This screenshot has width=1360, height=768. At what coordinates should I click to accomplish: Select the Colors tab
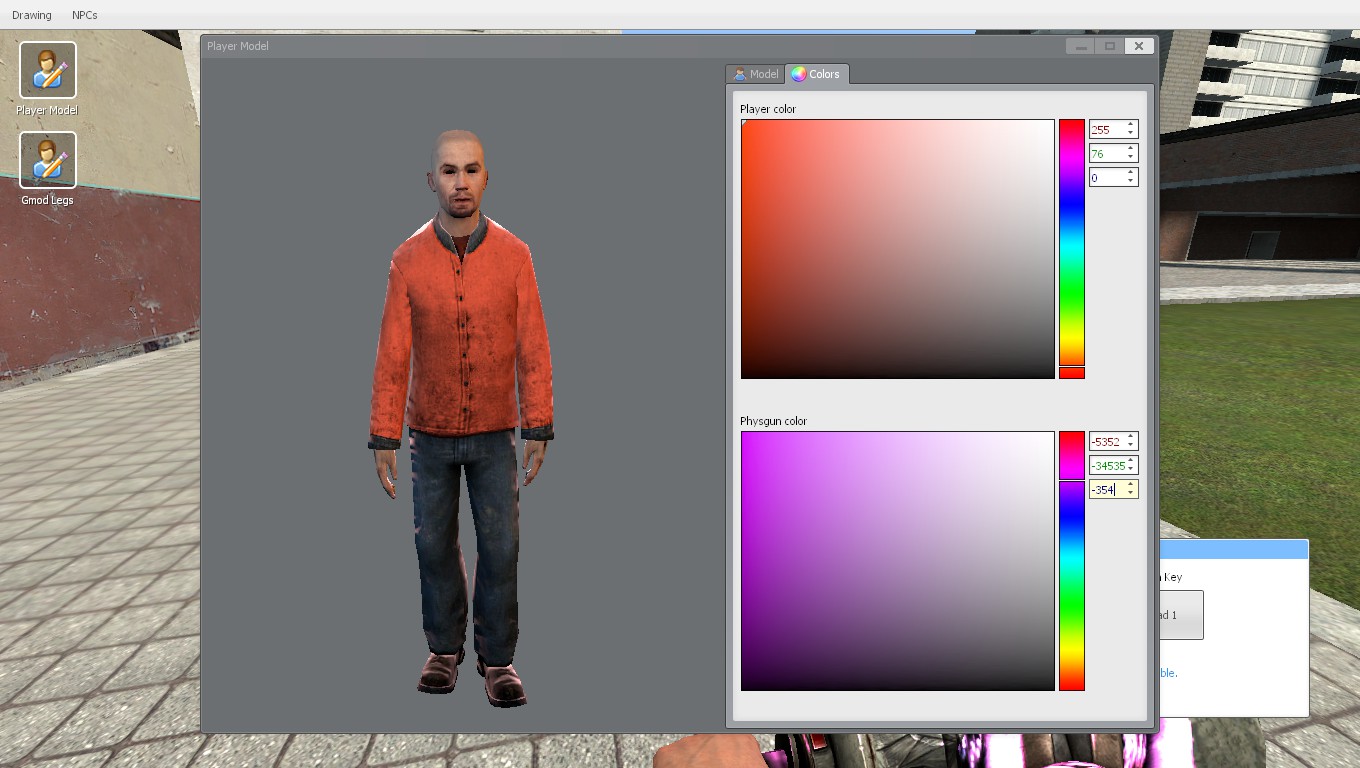tap(818, 74)
